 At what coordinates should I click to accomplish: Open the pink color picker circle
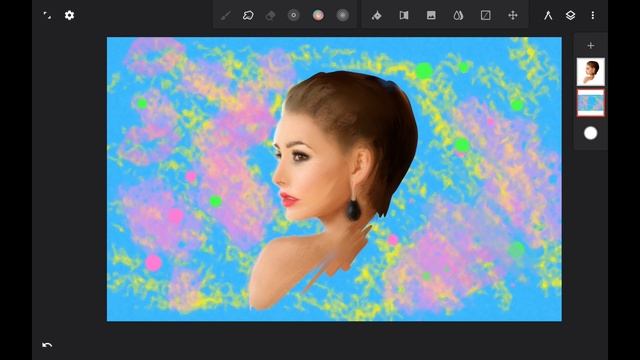coord(318,16)
